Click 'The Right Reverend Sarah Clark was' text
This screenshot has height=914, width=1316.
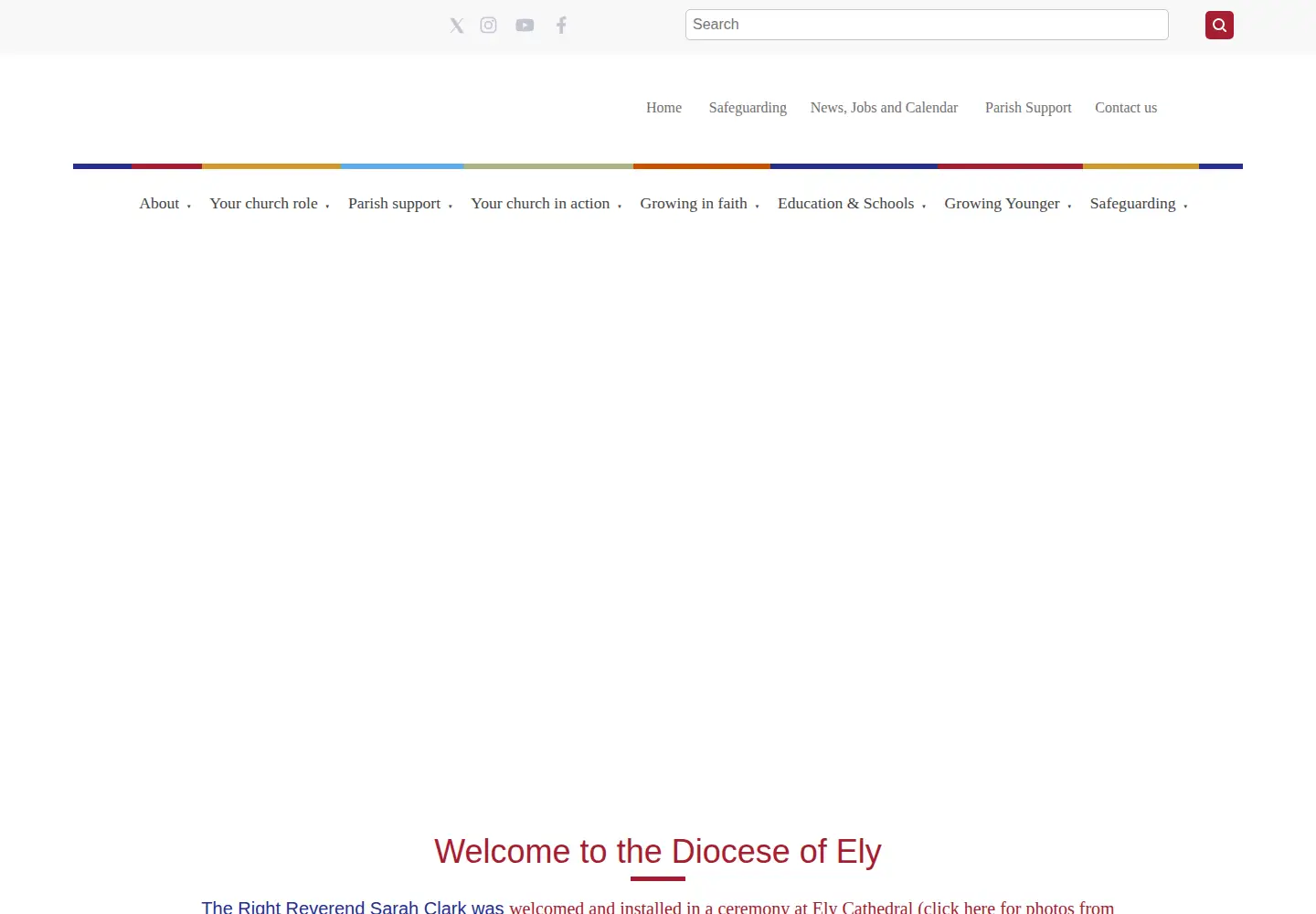pyautogui.click(x=353, y=908)
